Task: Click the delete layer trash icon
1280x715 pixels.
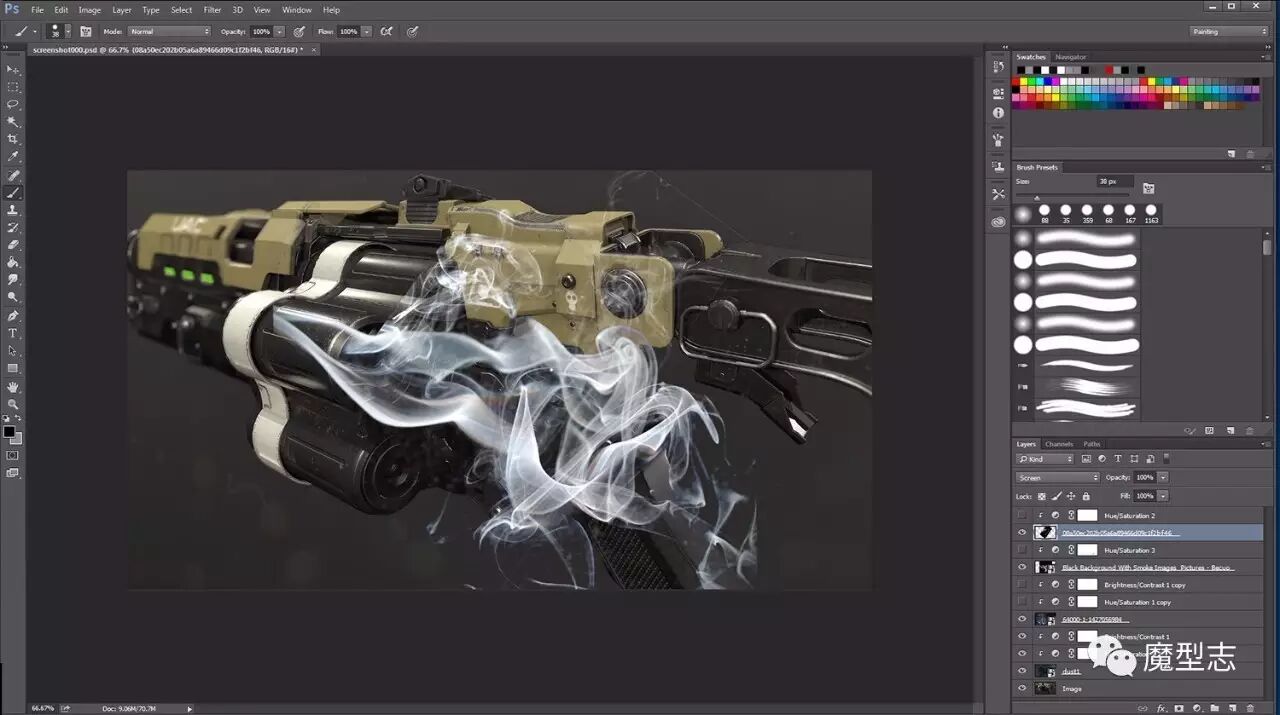Action: [x=1250, y=708]
